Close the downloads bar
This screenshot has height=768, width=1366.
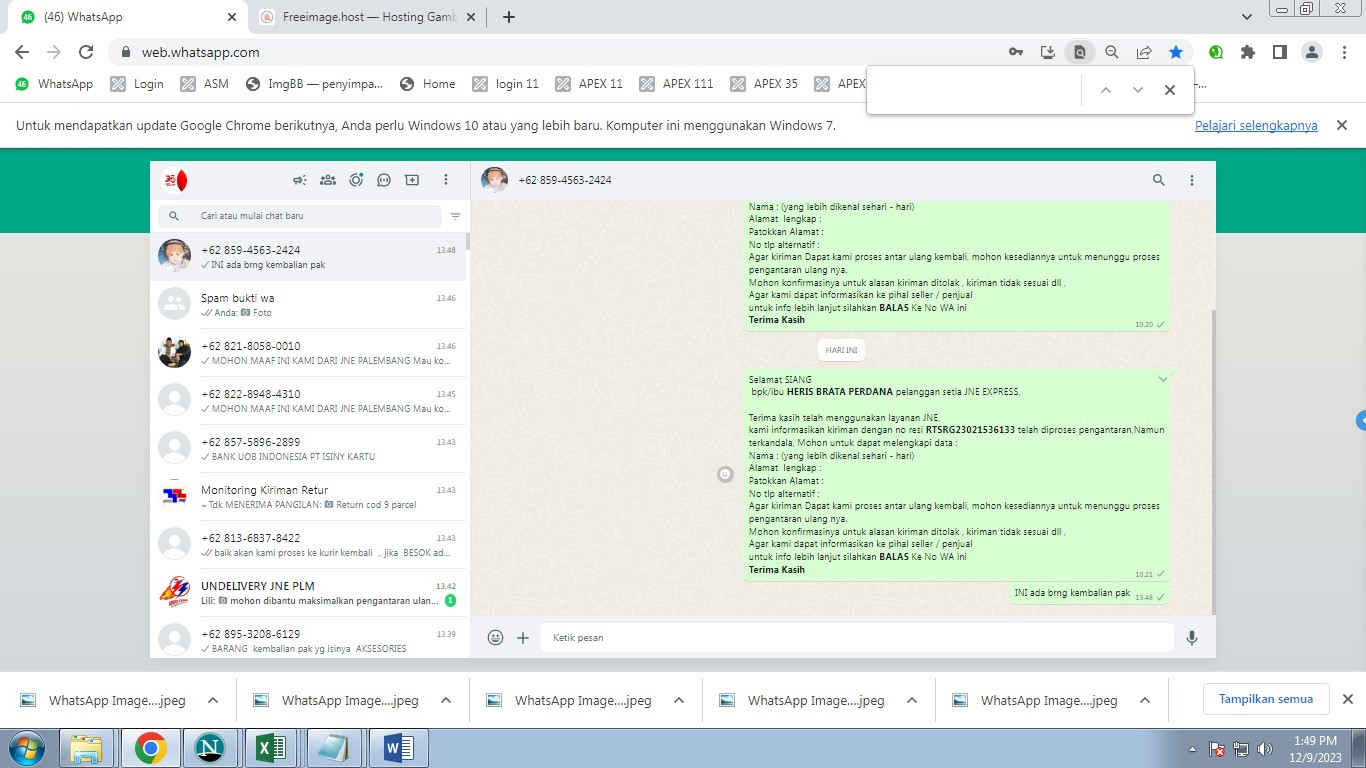pyautogui.click(x=1347, y=699)
